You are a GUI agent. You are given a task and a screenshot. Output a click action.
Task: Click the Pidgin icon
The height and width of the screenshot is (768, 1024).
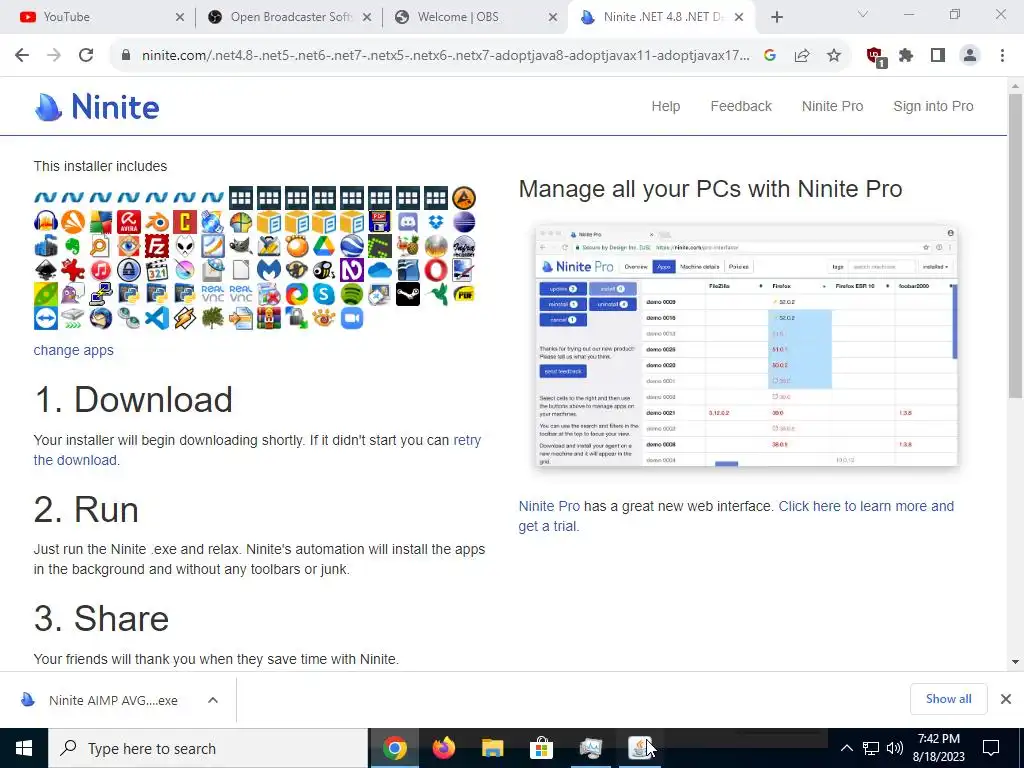coord(73,295)
